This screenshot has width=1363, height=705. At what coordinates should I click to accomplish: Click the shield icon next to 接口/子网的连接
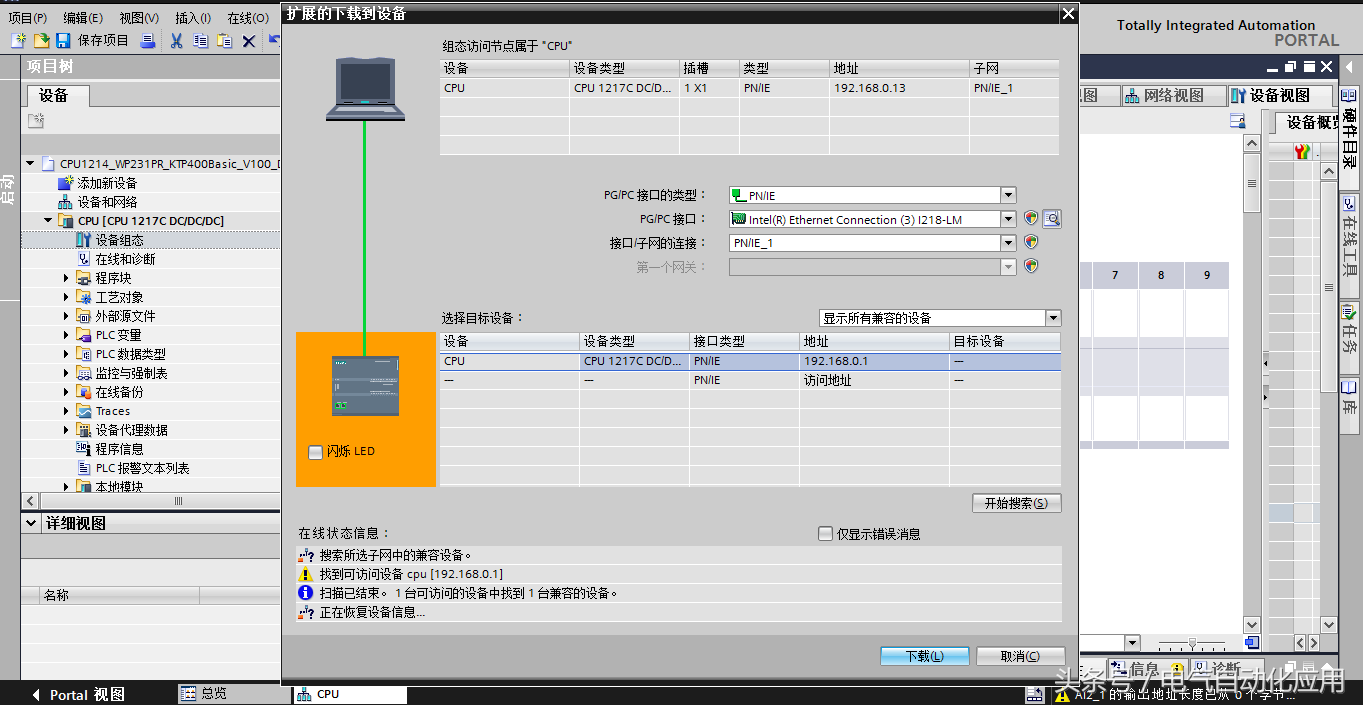click(1031, 242)
